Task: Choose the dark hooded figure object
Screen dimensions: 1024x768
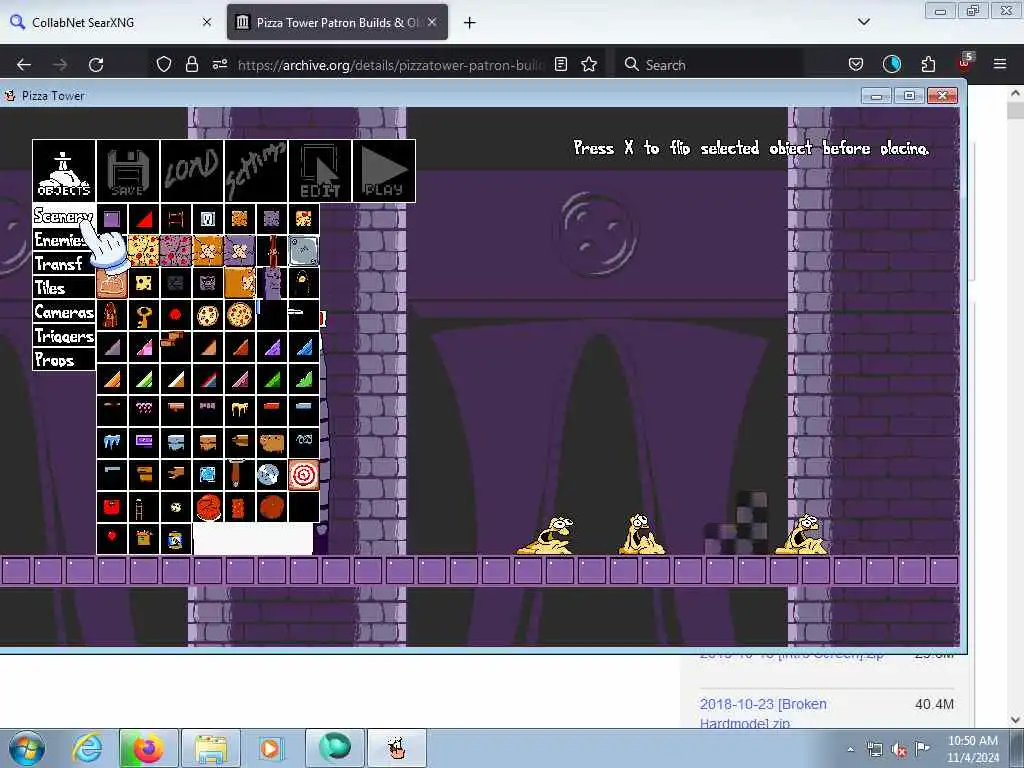Action: [x=304, y=283]
